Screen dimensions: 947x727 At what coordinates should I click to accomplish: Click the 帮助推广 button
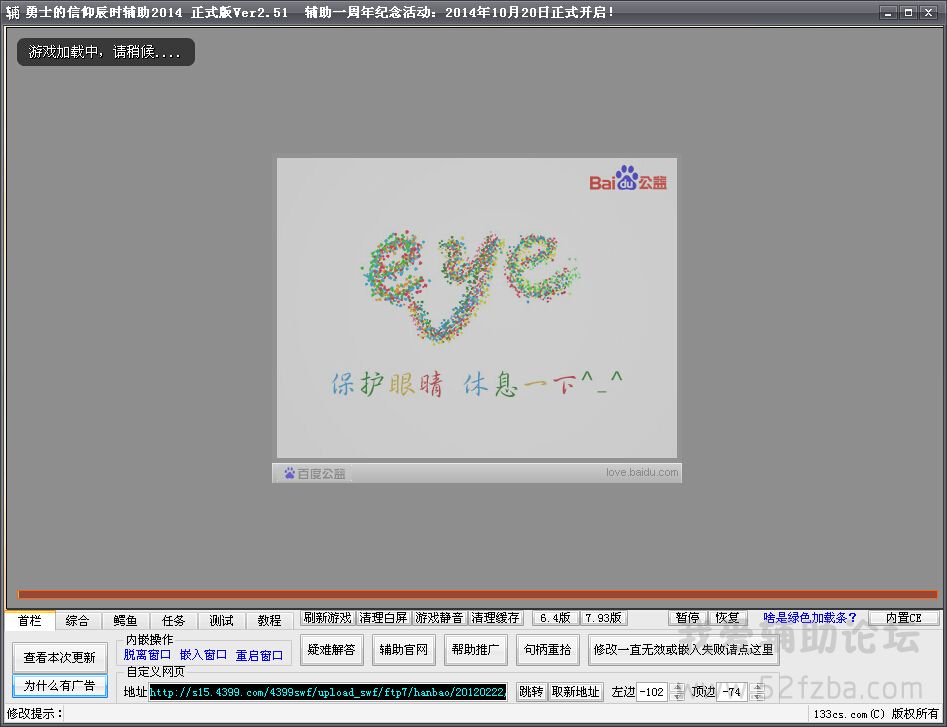click(475, 650)
